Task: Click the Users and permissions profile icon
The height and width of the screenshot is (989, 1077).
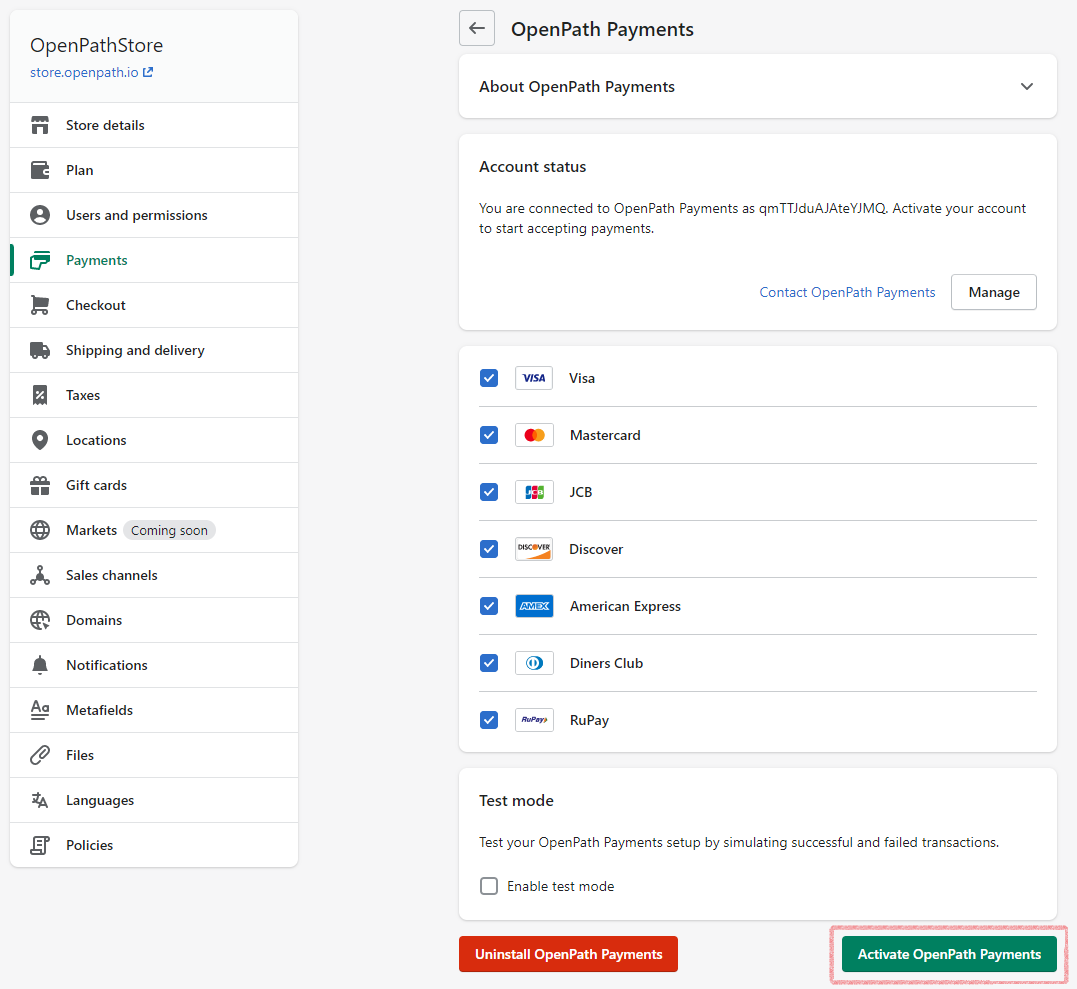Action: click(40, 215)
